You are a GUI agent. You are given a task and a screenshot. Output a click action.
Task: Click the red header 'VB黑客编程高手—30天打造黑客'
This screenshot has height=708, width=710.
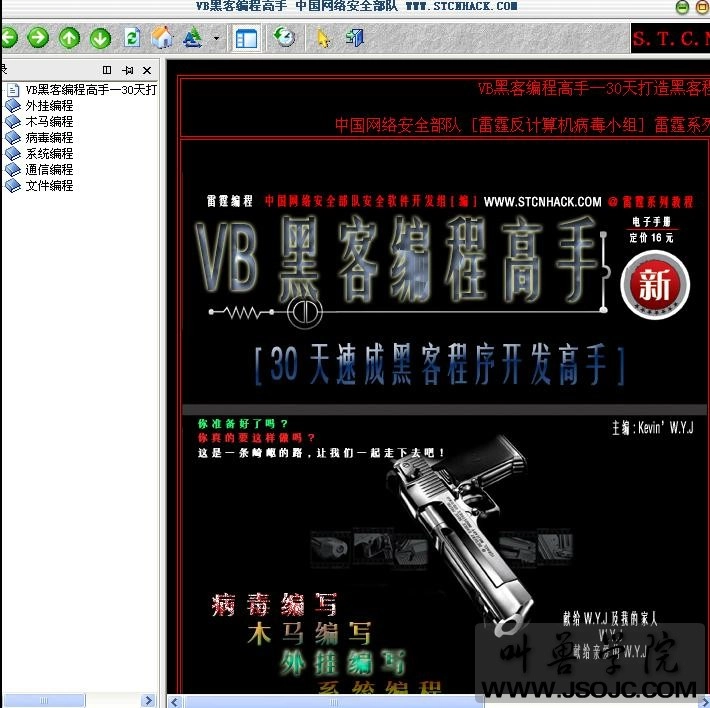point(594,88)
